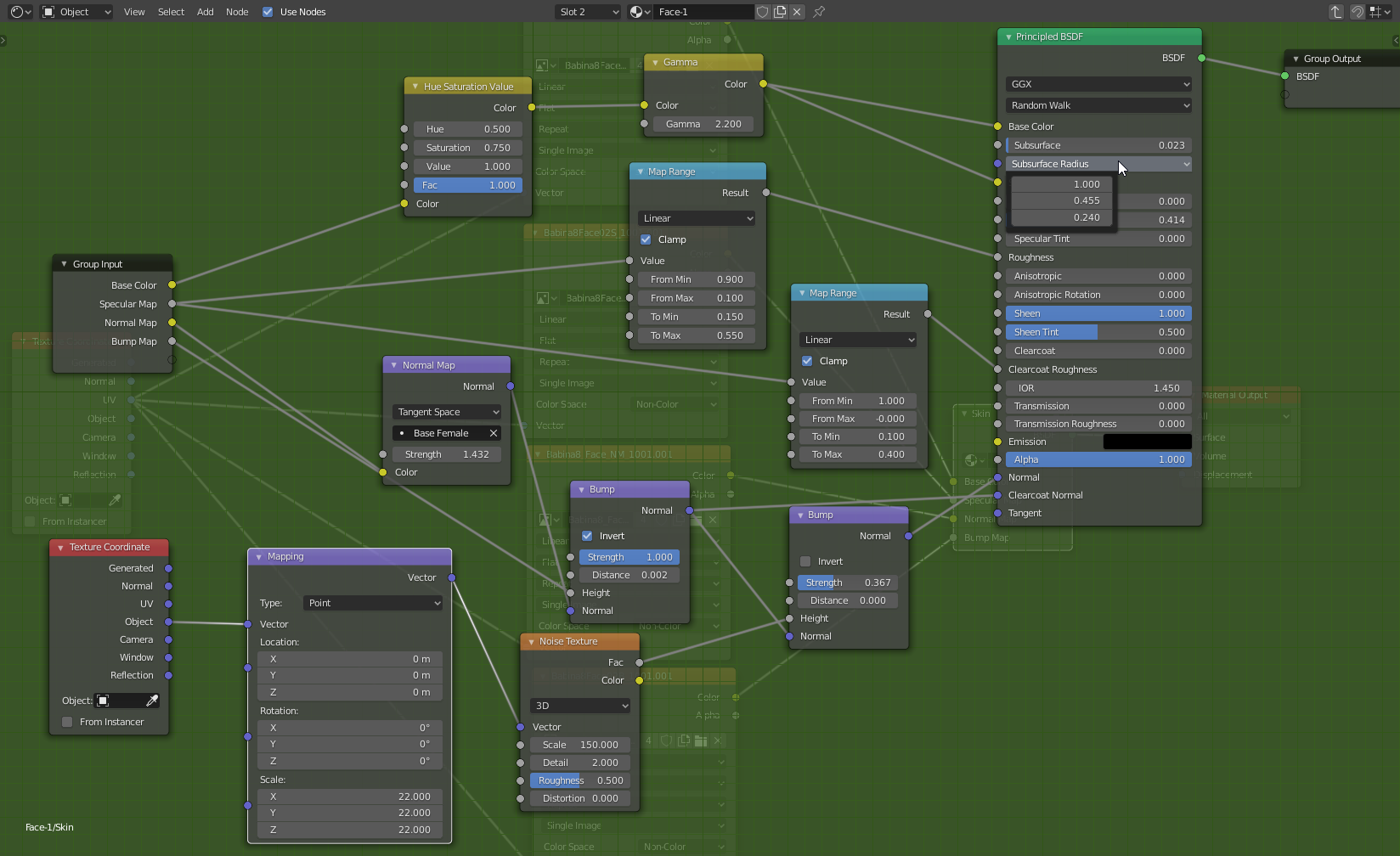Enable From Instancer in Texture Coordinate node
The height and width of the screenshot is (856, 1400).
click(x=67, y=722)
